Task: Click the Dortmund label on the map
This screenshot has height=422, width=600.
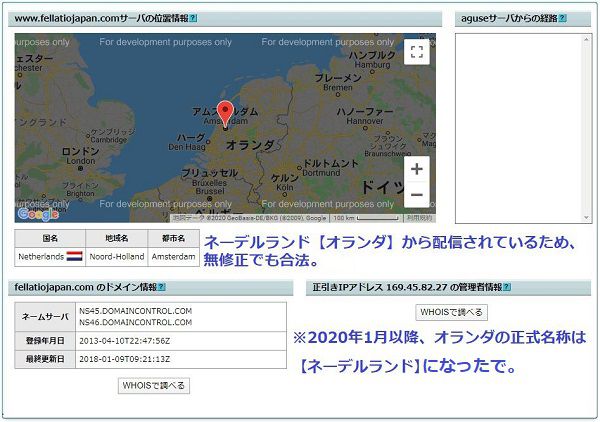Action: 321,173
